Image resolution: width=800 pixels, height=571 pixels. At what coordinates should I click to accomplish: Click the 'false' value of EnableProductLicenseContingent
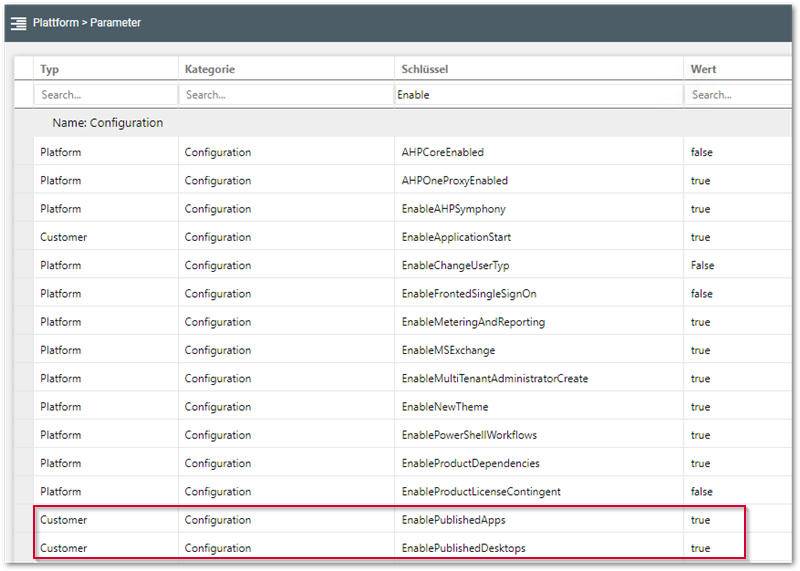pyautogui.click(x=702, y=491)
